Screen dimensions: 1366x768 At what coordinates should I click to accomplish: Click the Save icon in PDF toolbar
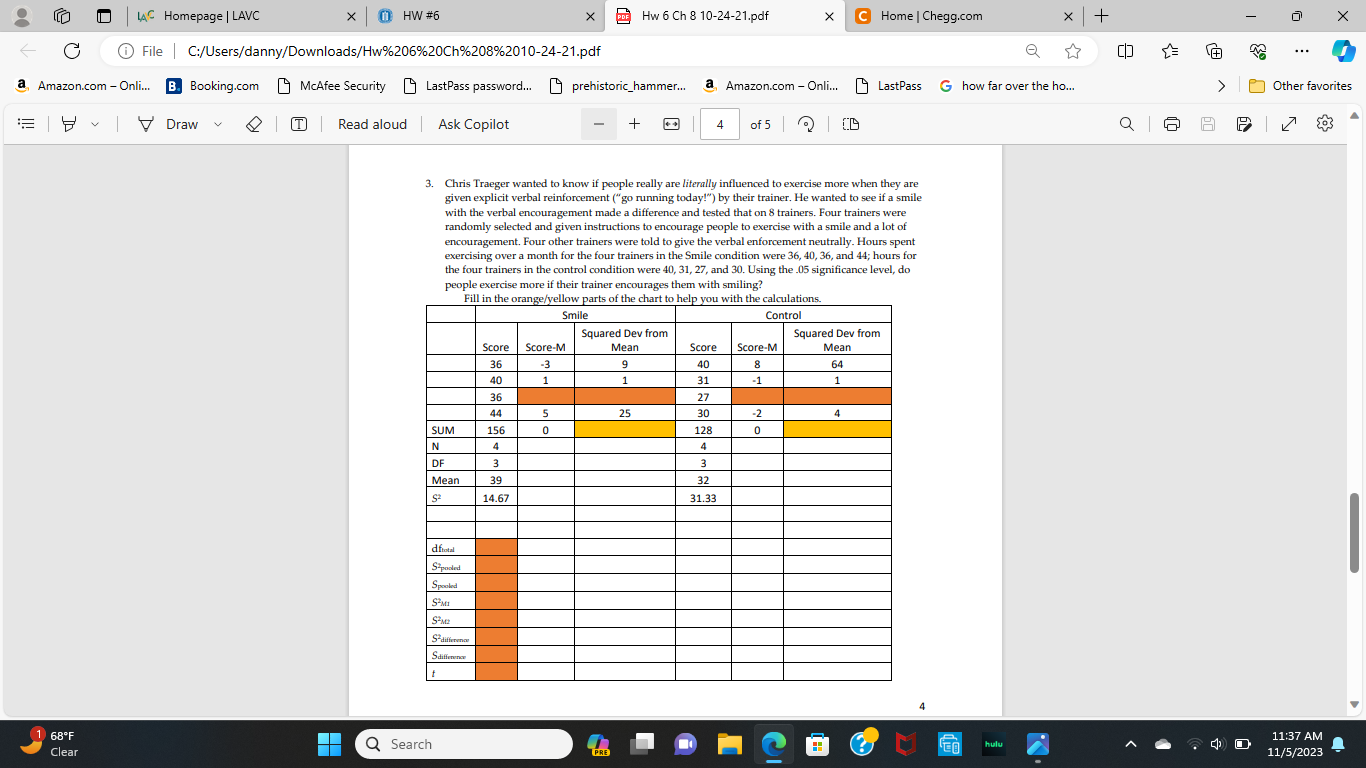(1208, 124)
